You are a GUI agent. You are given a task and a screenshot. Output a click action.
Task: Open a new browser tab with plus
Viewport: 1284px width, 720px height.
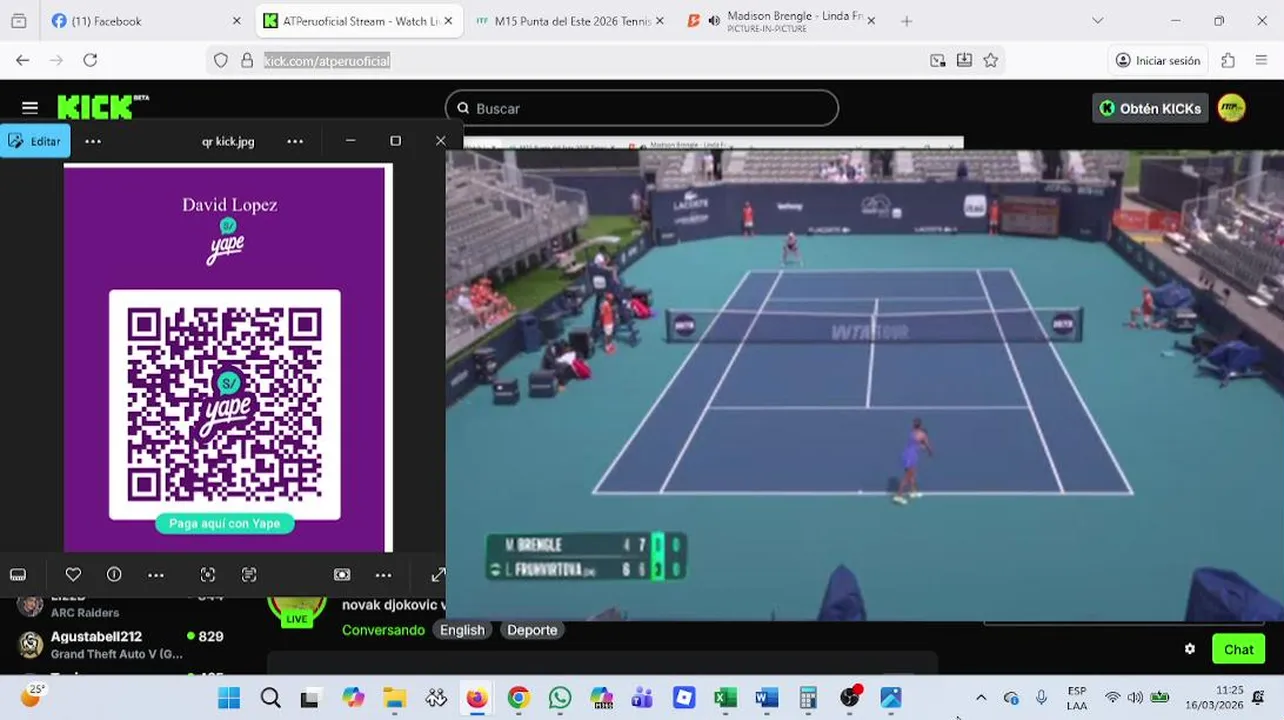[x=907, y=21]
